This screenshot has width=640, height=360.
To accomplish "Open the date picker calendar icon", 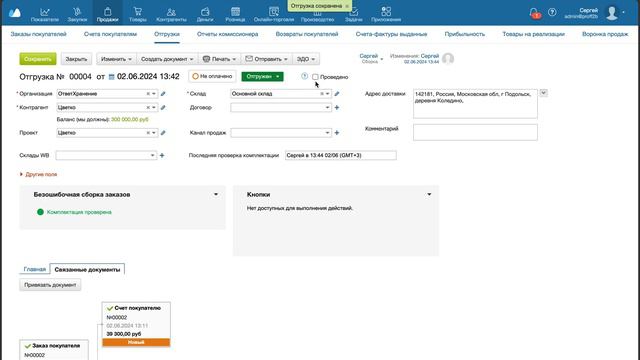I will [x=111, y=77].
